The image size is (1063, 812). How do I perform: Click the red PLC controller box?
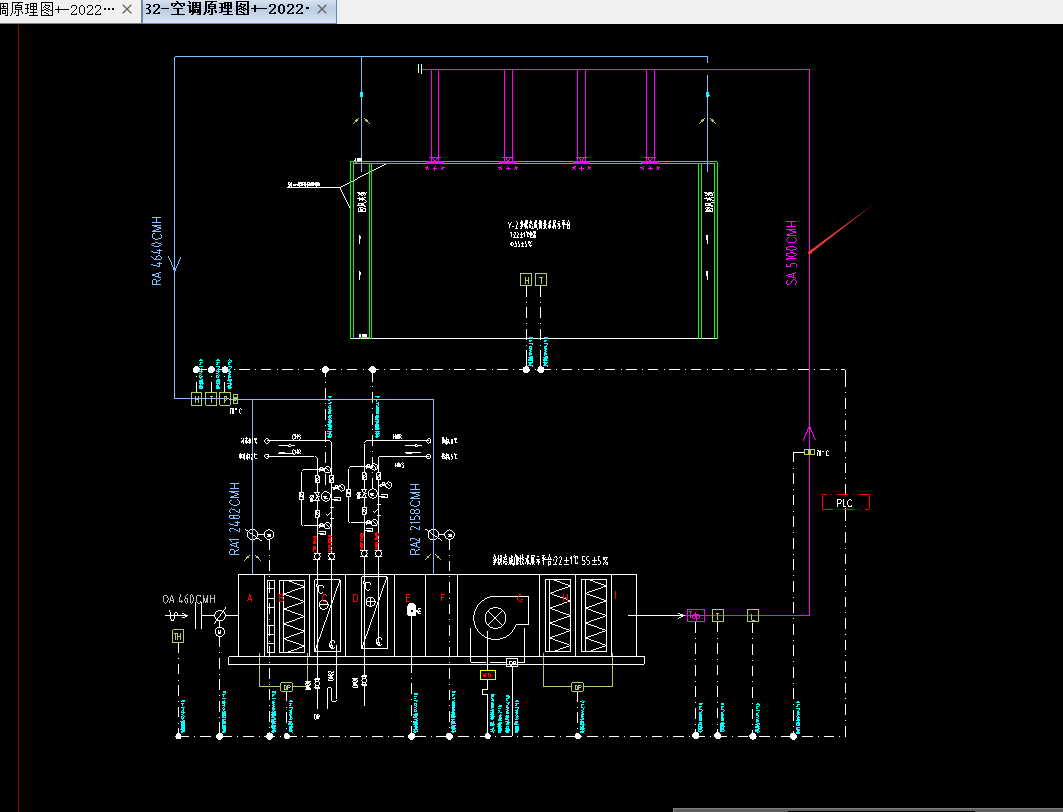pyautogui.click(x=845, y=503)
